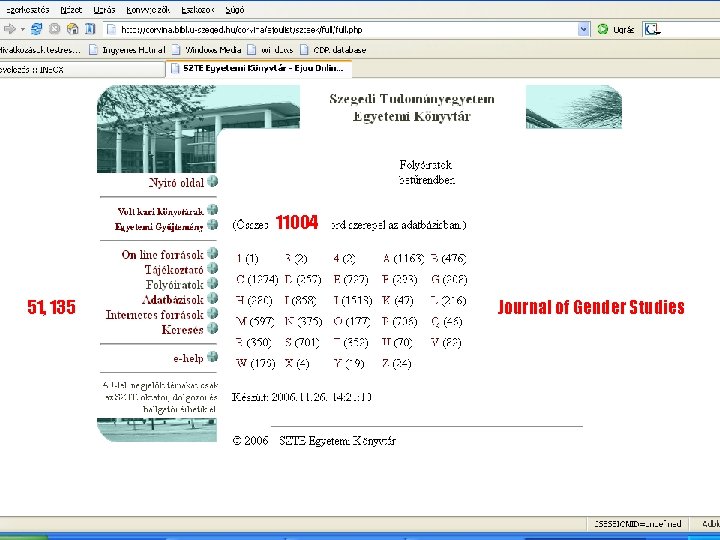Expand the address bar history dropdown
This screenshot has height=540, width=720.
coord(583,30)
